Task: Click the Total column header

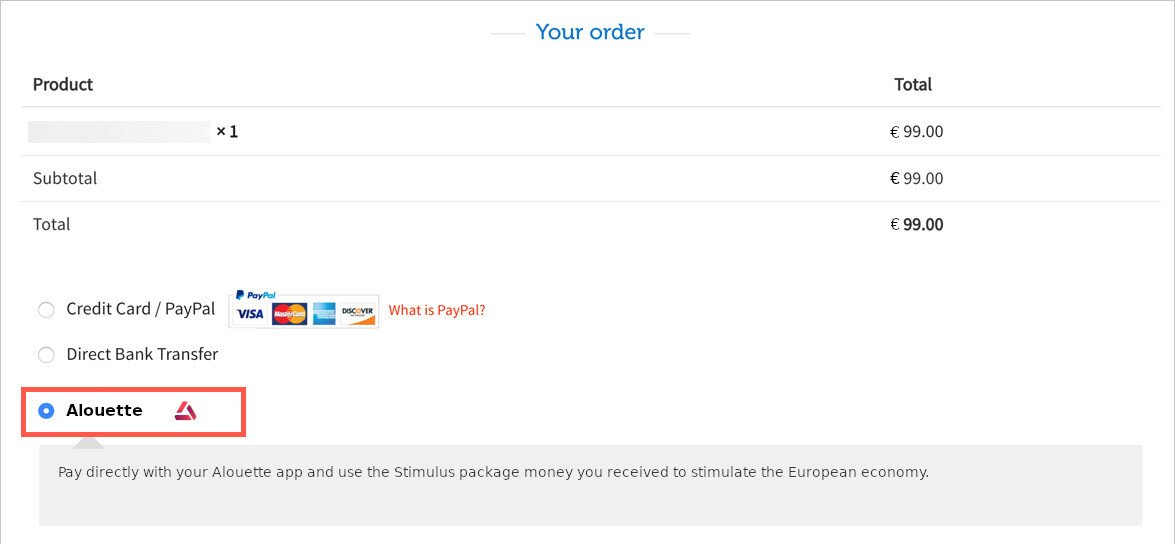Action: click(913, 84)
